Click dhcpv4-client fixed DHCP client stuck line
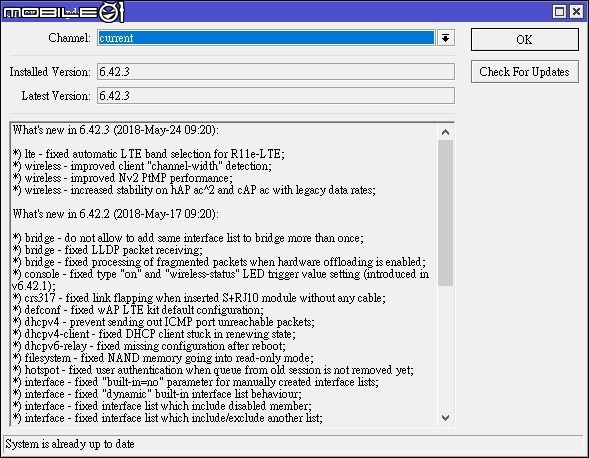 (154, 334)
